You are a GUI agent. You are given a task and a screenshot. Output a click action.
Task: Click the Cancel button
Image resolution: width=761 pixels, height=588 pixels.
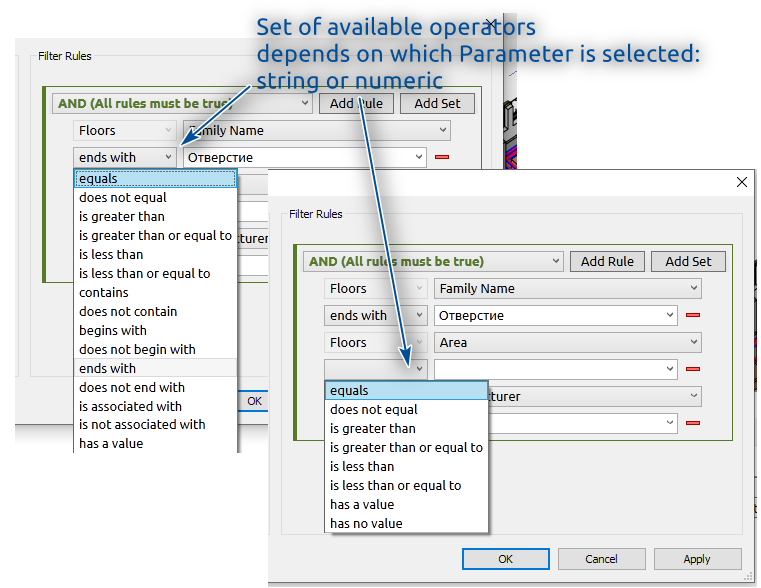point(601,559)
